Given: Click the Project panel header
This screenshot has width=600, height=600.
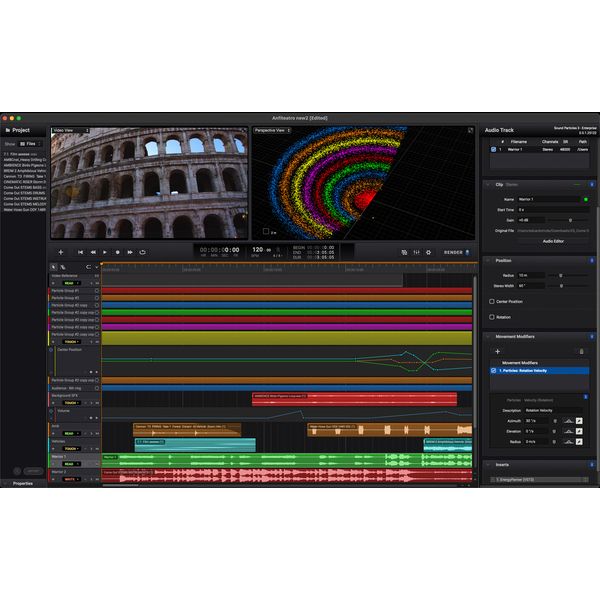Looking at the screenshot, I should (x=18, y=130).
